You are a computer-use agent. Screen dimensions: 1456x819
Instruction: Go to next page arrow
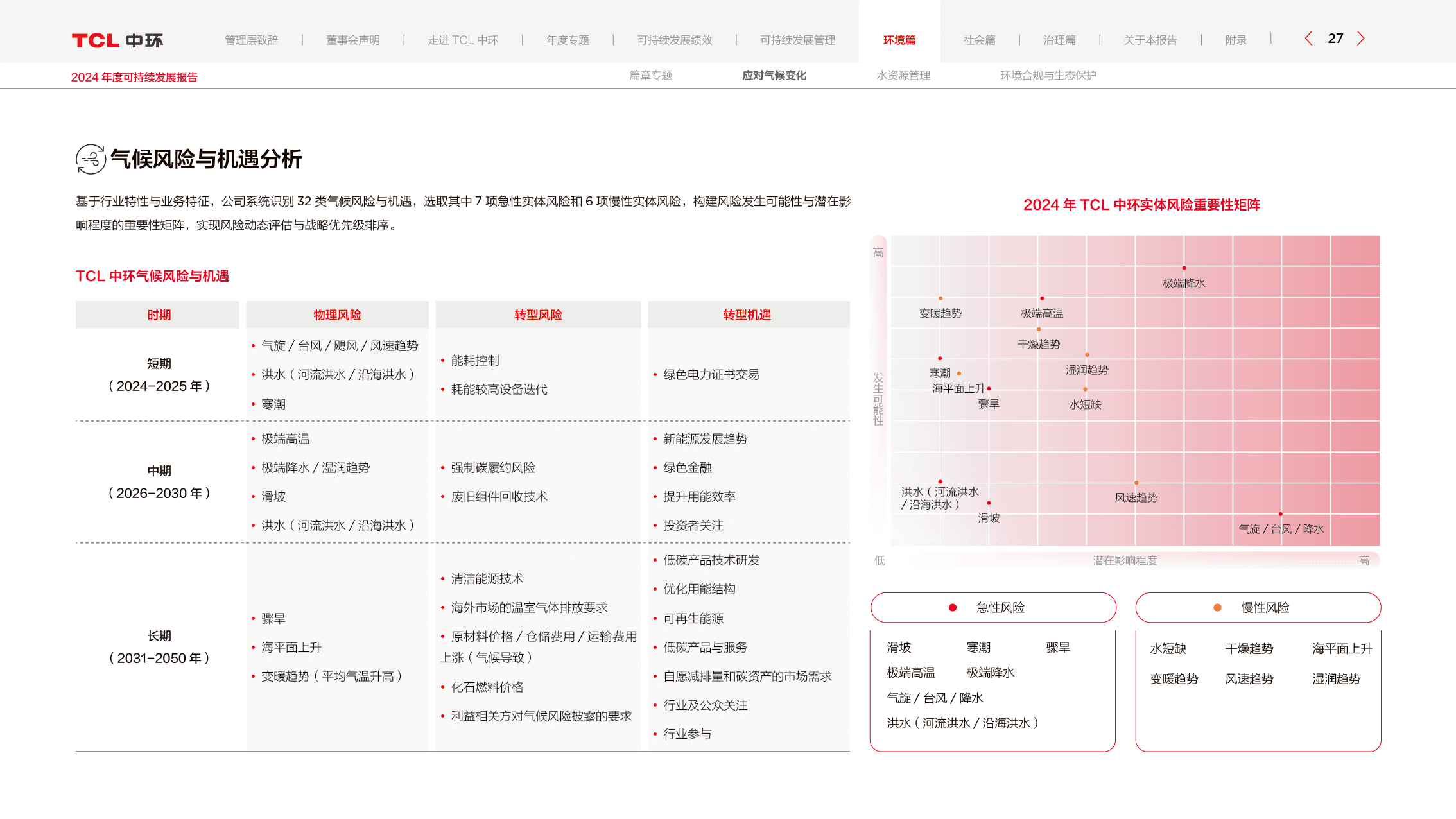click(x=1360, y=39)
